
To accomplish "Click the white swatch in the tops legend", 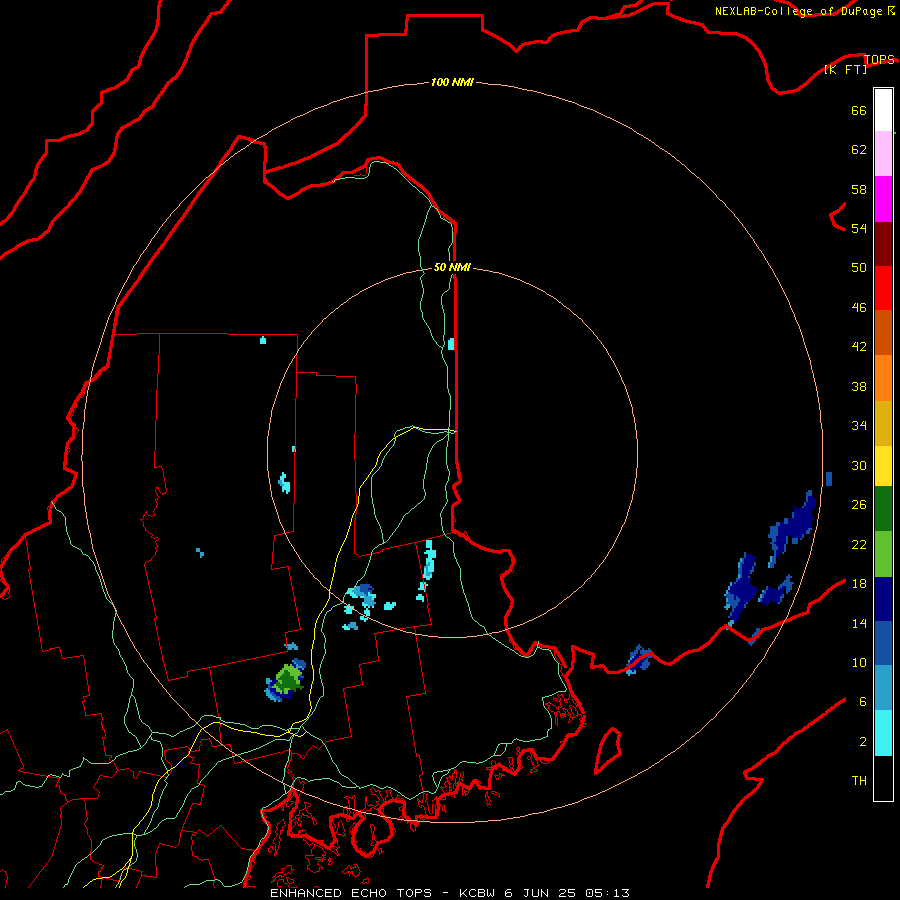I will [883, 110].
